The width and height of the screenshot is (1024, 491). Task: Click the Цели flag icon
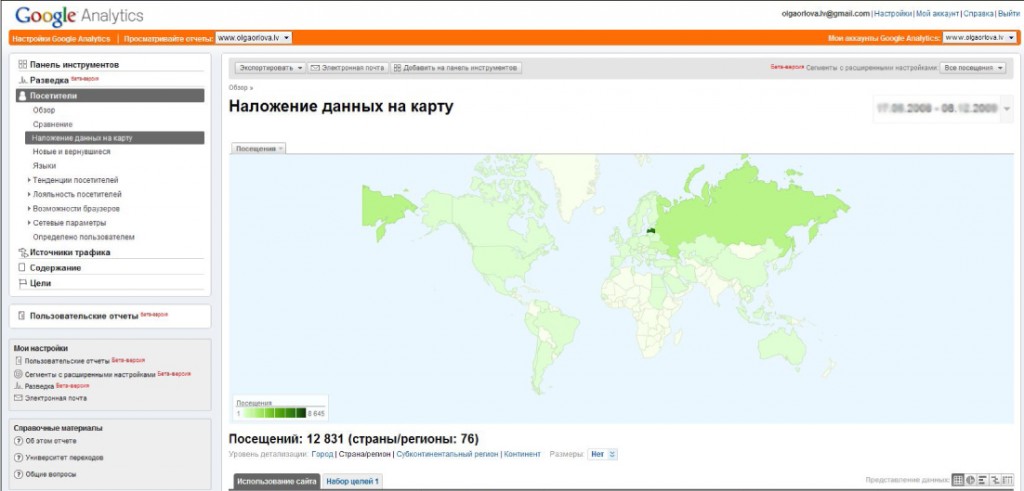pos(22,283)
